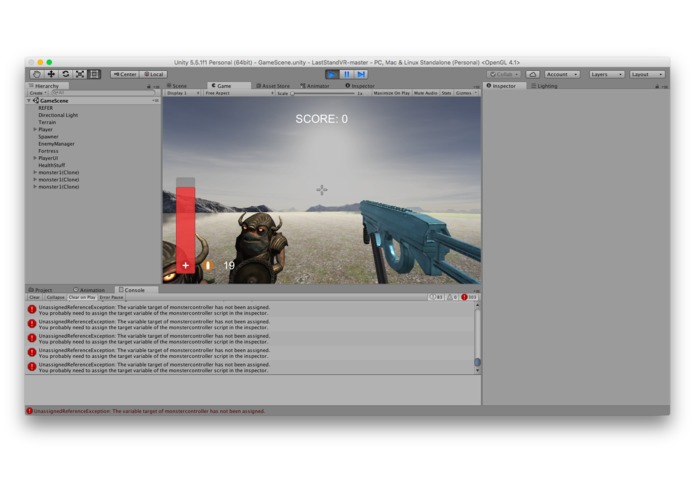Toggle the Local handle rotation button
This screenshot has width=695, height=494.
[153, 74]
